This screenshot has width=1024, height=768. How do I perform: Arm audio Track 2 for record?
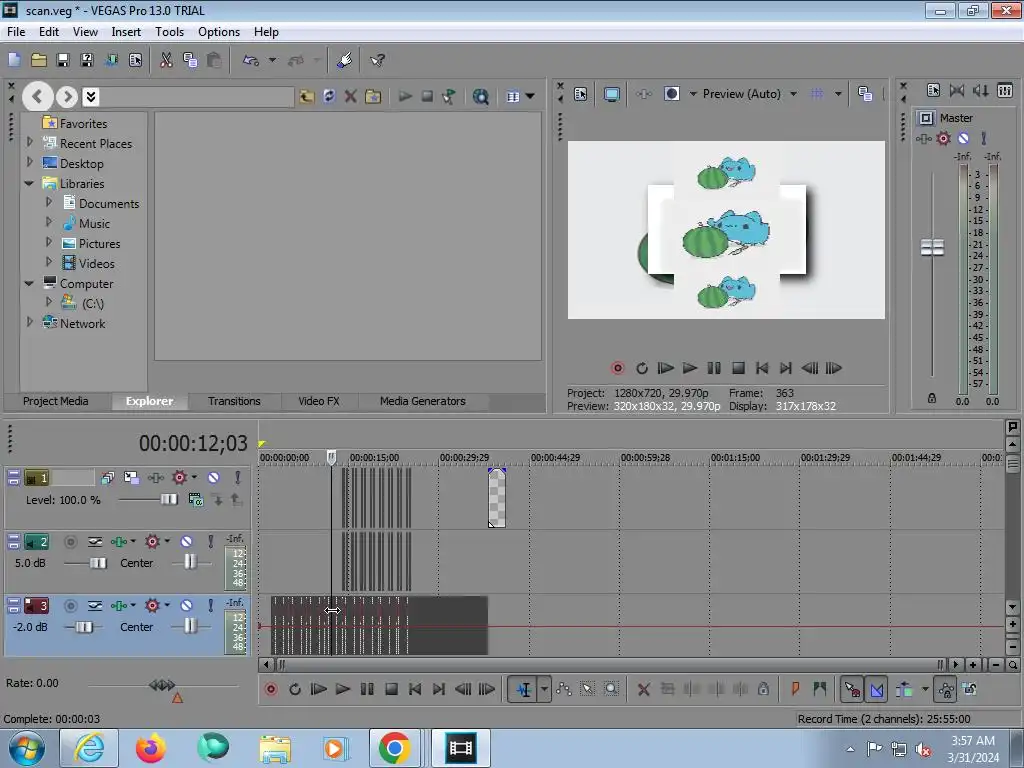tap(70, 541)
